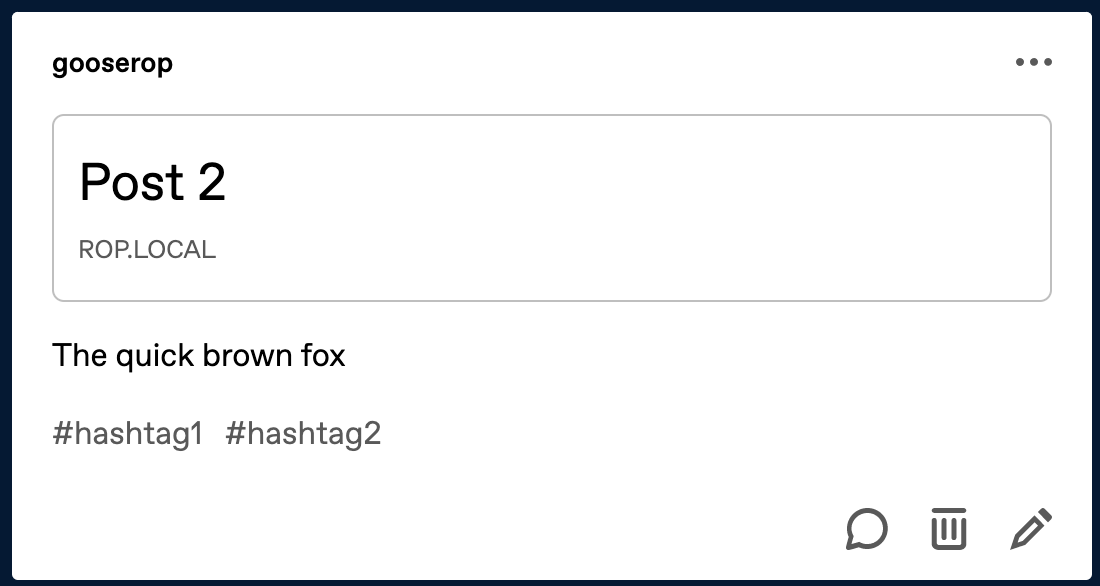Click the word "fox" in the post body

(321, 355)
